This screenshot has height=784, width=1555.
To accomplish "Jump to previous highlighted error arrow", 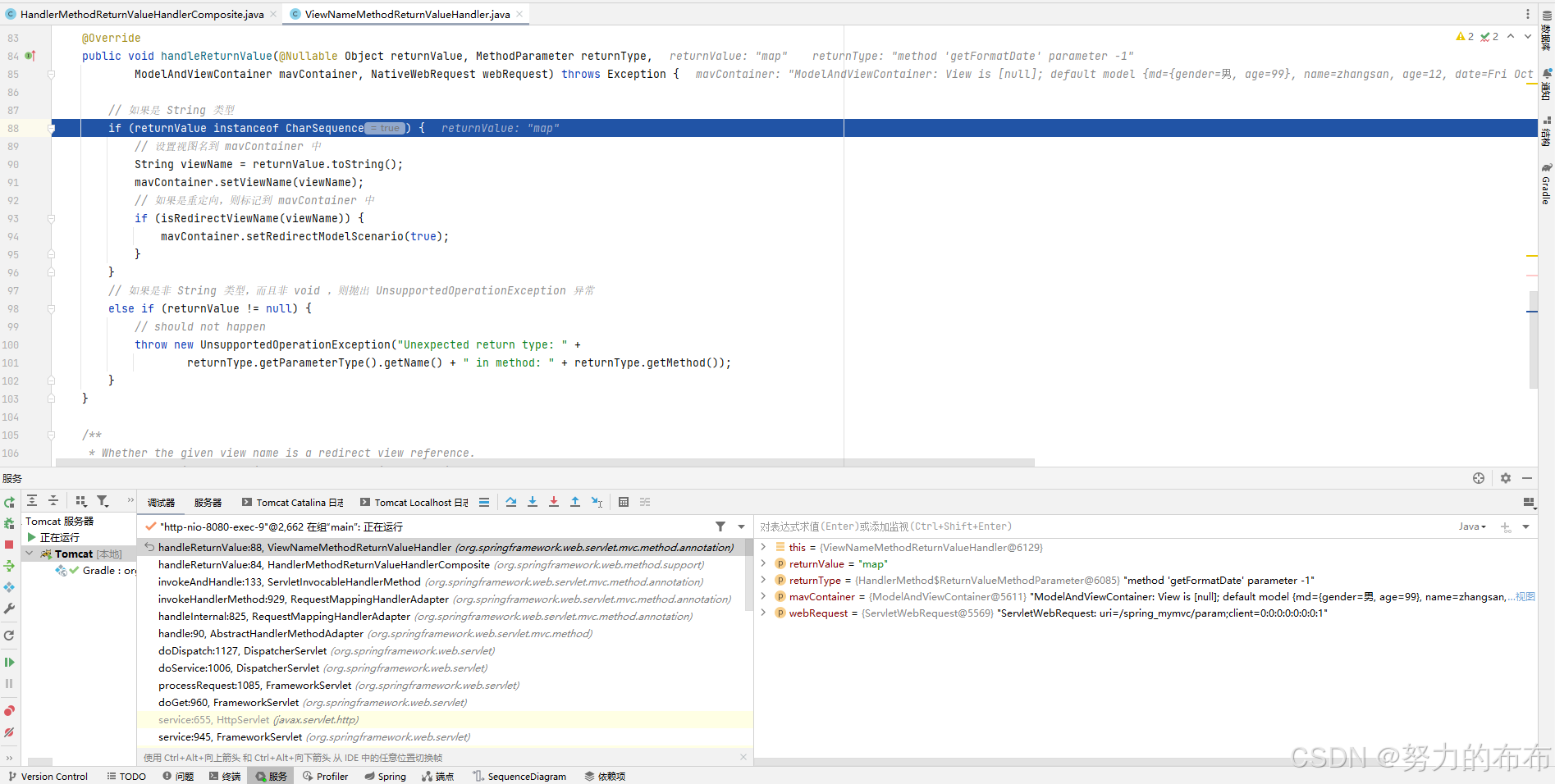I will [x=1511, y=37].
